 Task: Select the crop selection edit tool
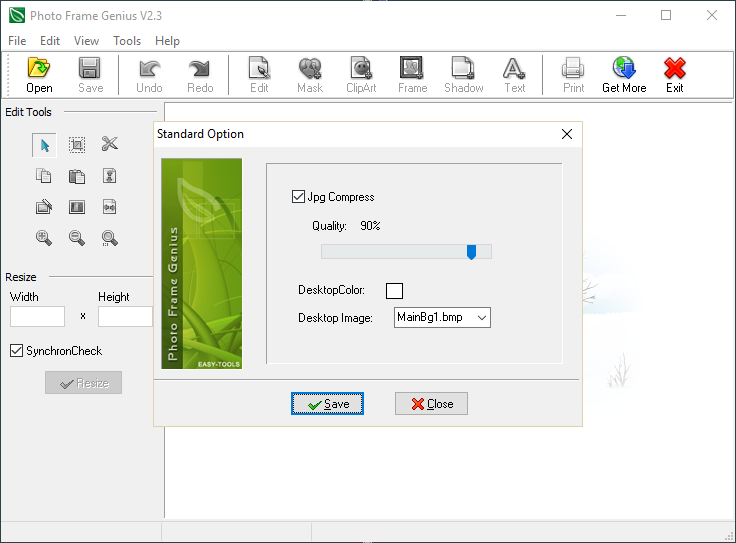[x=77, y=145]
